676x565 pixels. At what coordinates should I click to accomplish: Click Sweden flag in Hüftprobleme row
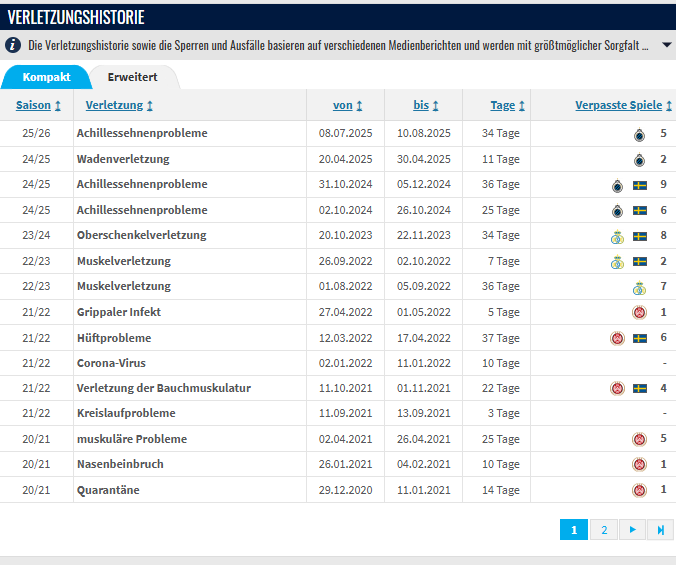[640, 338]
